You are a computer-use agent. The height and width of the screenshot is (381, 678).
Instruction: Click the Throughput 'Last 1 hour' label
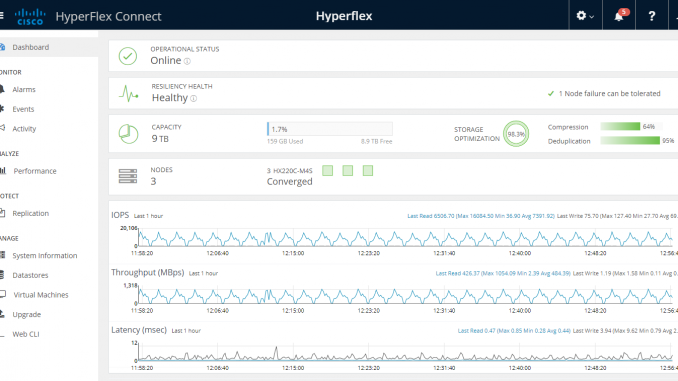[203, 273]
